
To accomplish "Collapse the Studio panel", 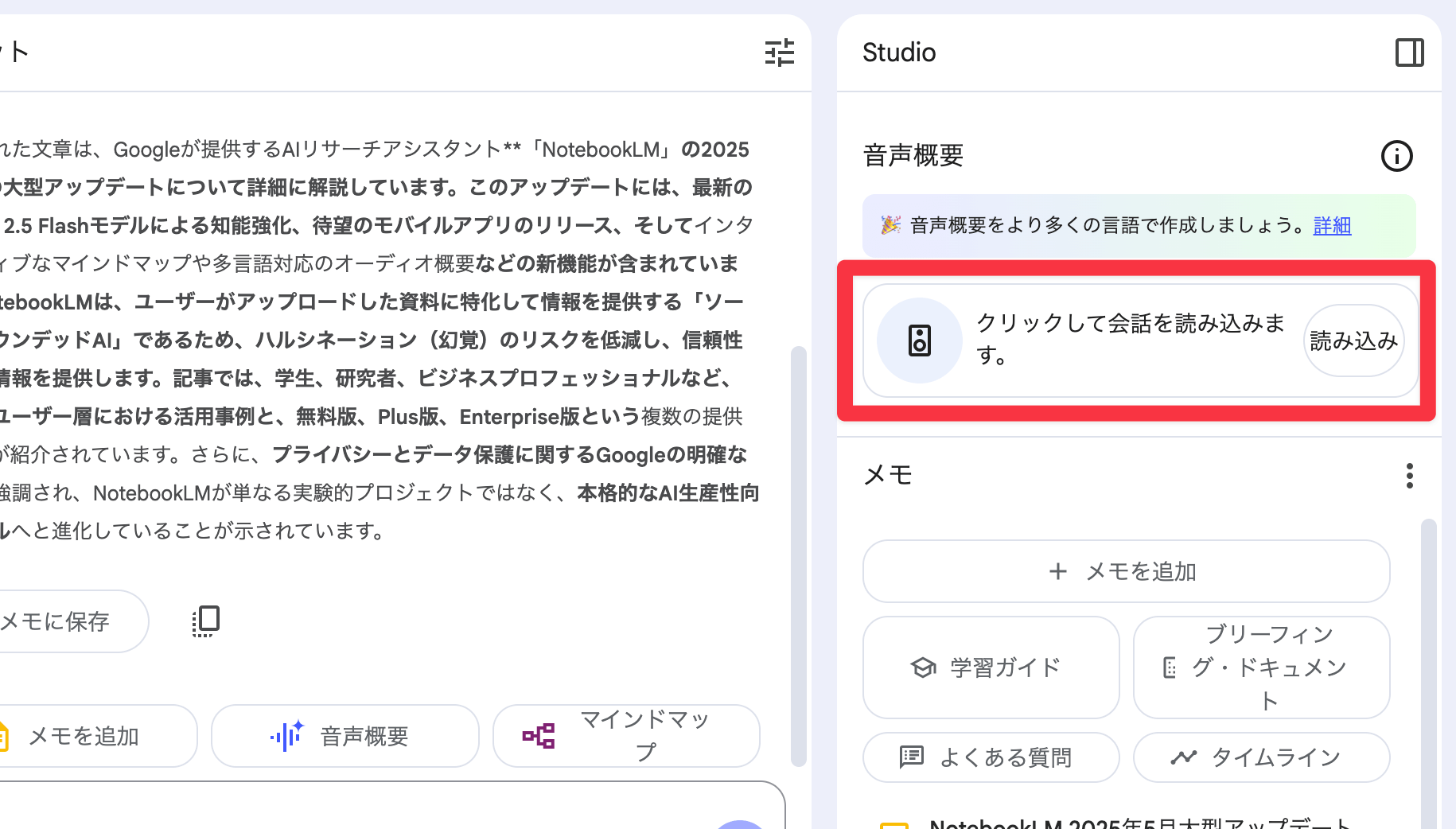I will (1409, 53).
